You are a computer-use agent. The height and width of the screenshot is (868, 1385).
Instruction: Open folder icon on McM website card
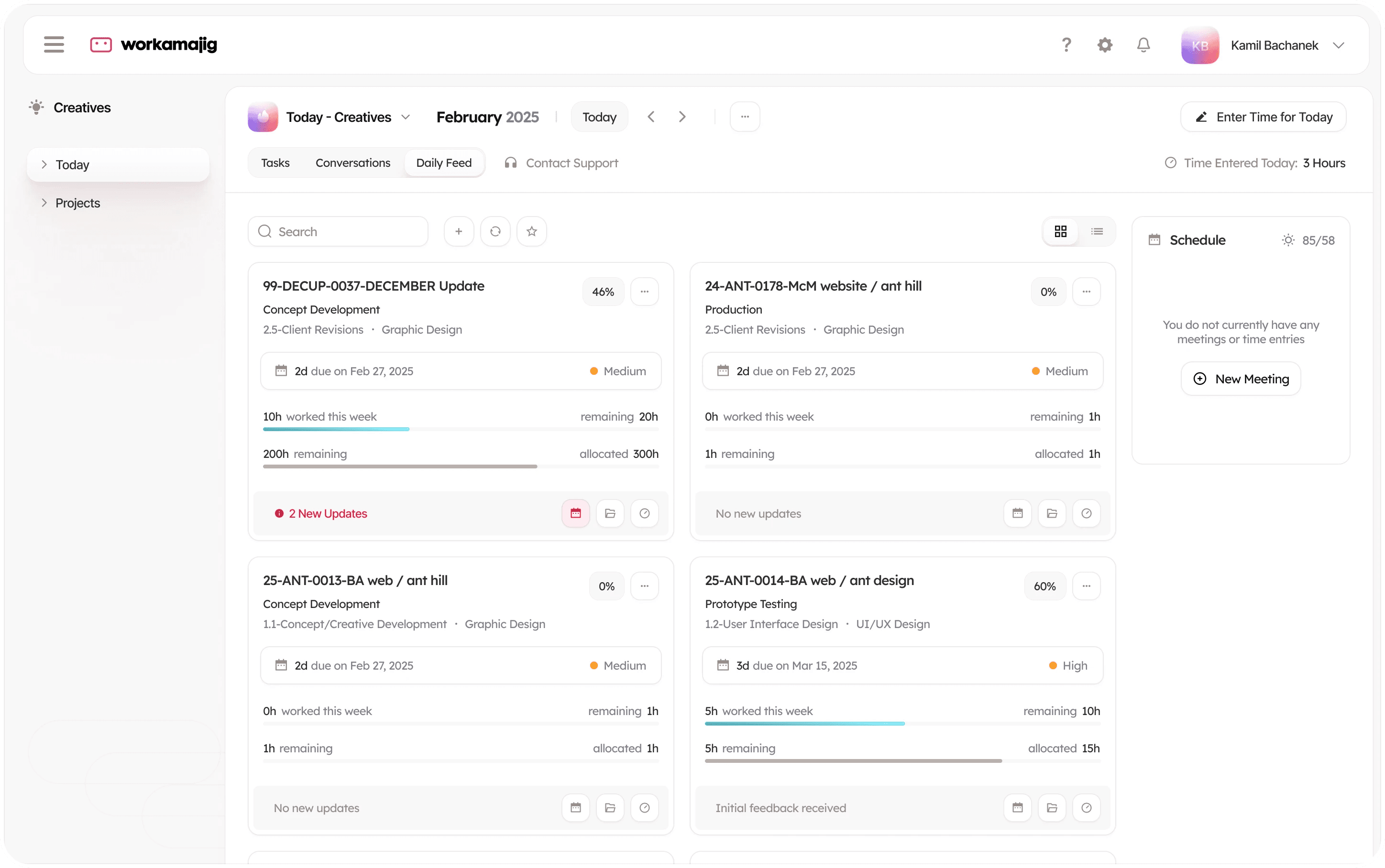point(1051,513)
